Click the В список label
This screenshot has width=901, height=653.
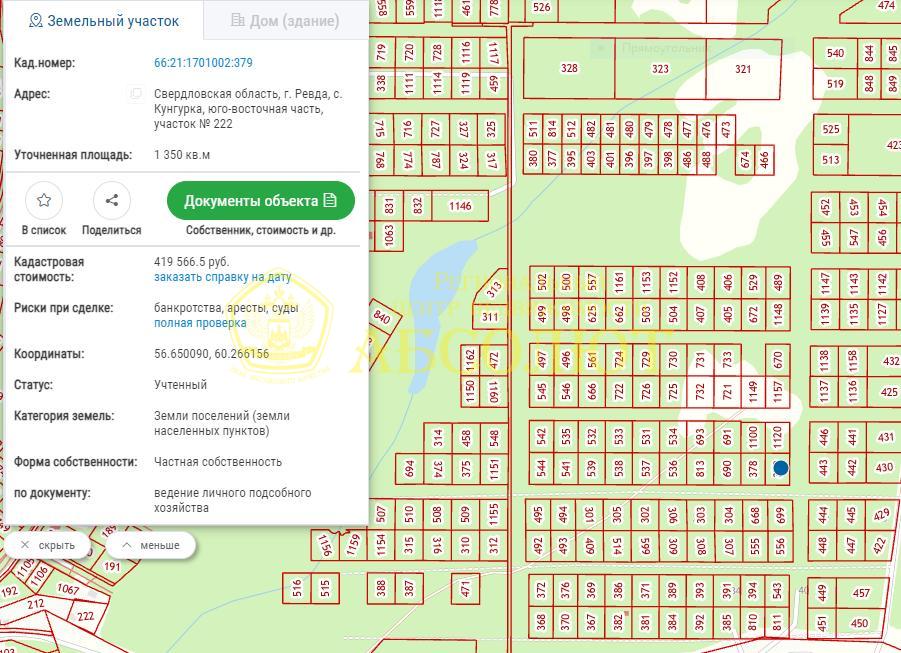[44, 230]
